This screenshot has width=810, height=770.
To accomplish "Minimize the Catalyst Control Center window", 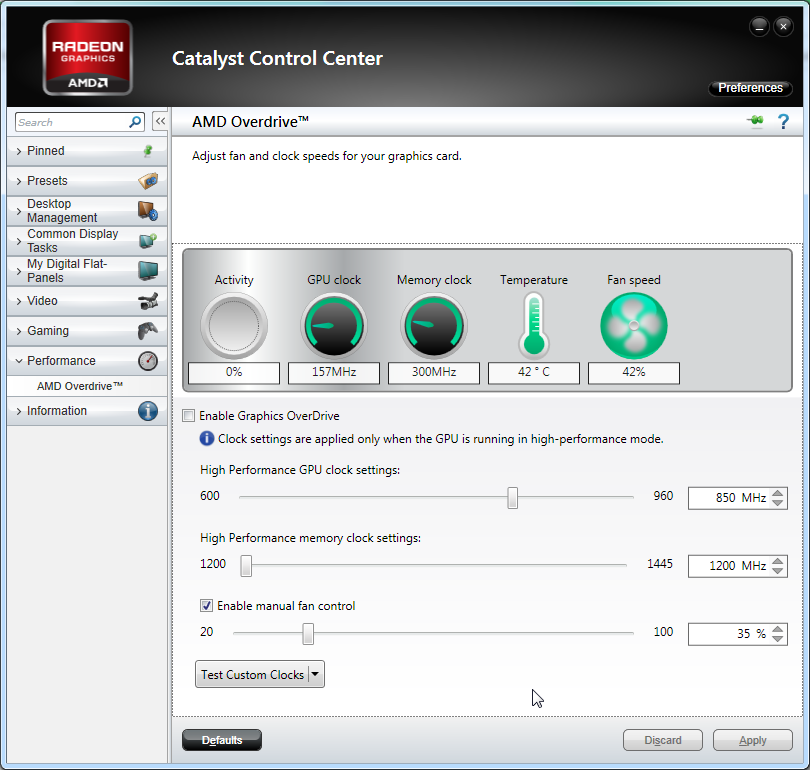I will pyautogui.click(x=759, y=26).
